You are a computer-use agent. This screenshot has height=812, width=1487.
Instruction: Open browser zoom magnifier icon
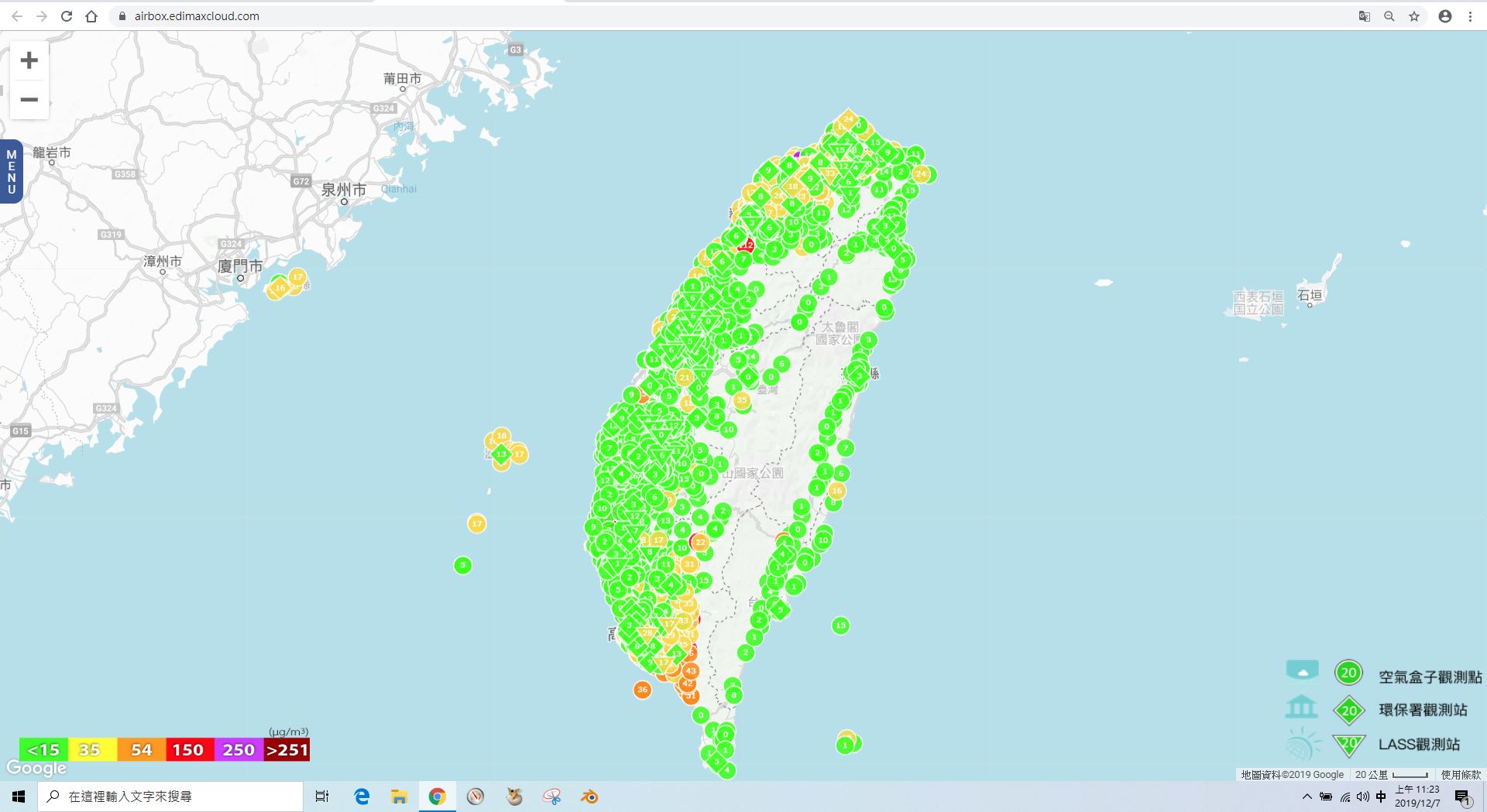tap(1389, 16)
